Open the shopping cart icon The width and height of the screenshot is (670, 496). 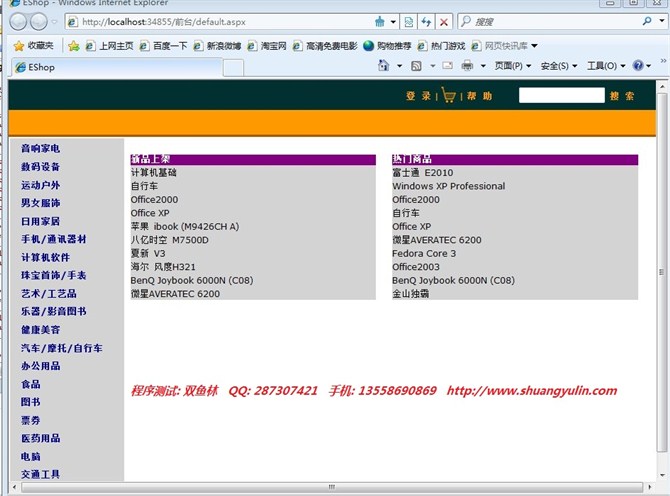448,95
